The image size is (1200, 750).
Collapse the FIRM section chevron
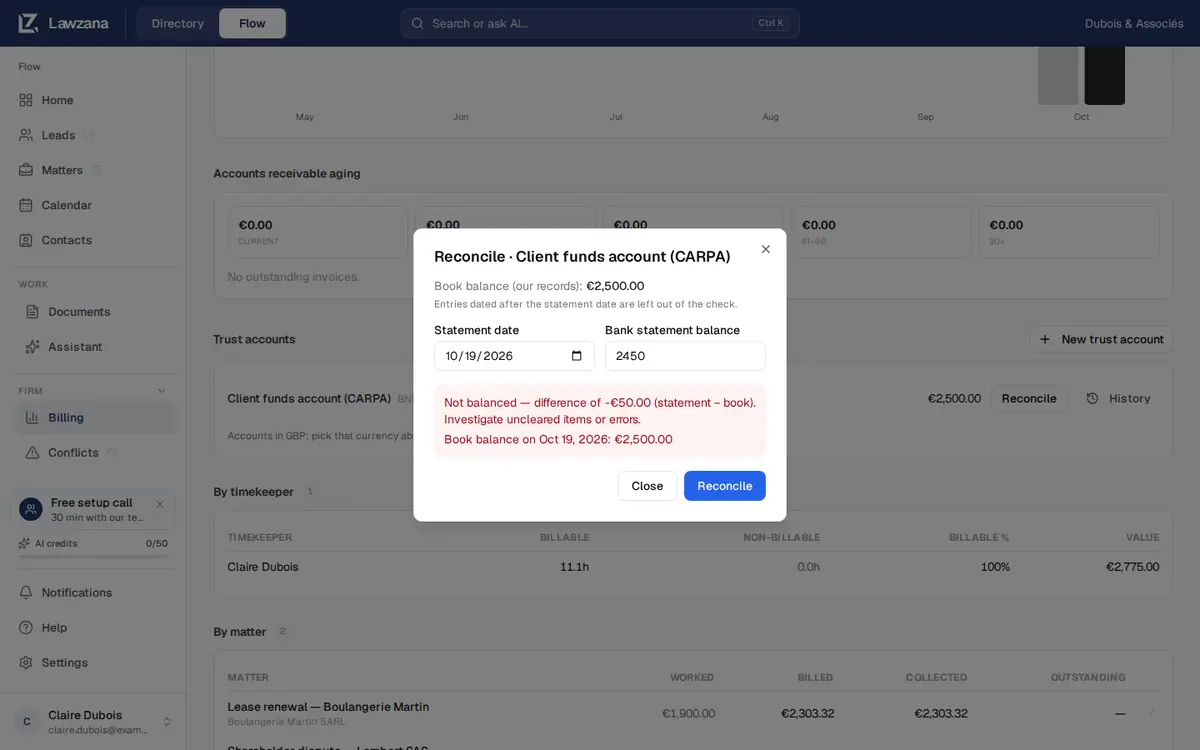pos(162,391)
